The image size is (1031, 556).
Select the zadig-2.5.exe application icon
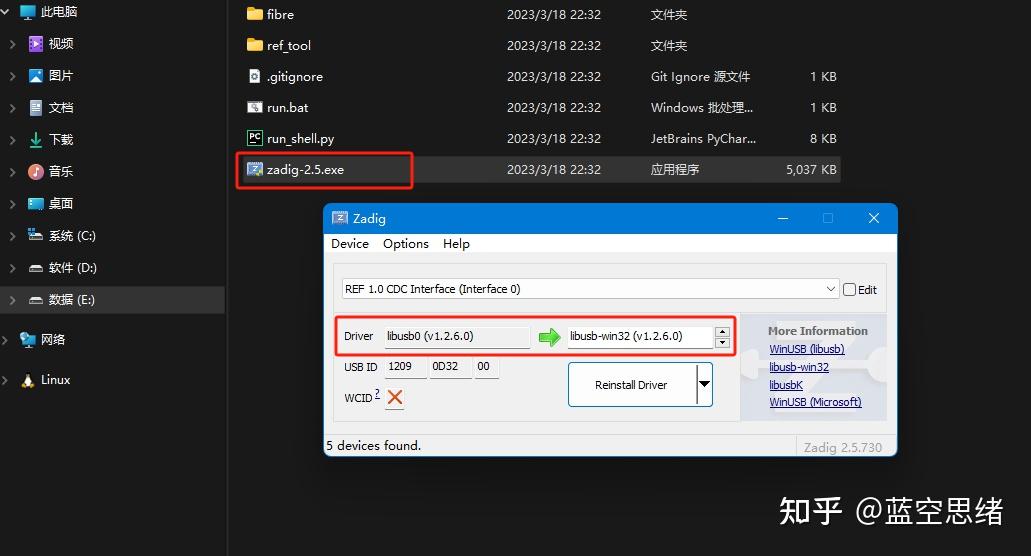[x=254, y=170]
